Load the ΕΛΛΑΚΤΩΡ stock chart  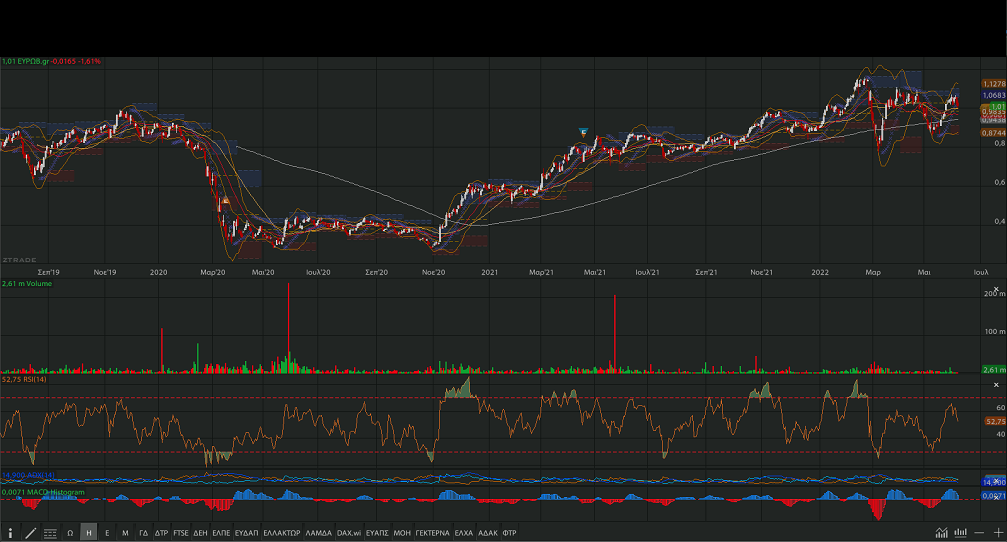click(281, 533)
